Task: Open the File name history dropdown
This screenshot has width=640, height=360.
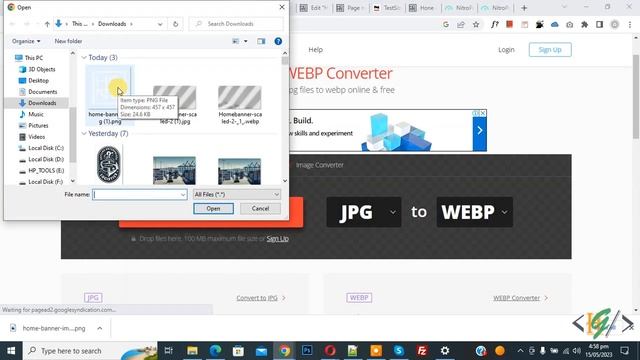Action: pos(183,195)
